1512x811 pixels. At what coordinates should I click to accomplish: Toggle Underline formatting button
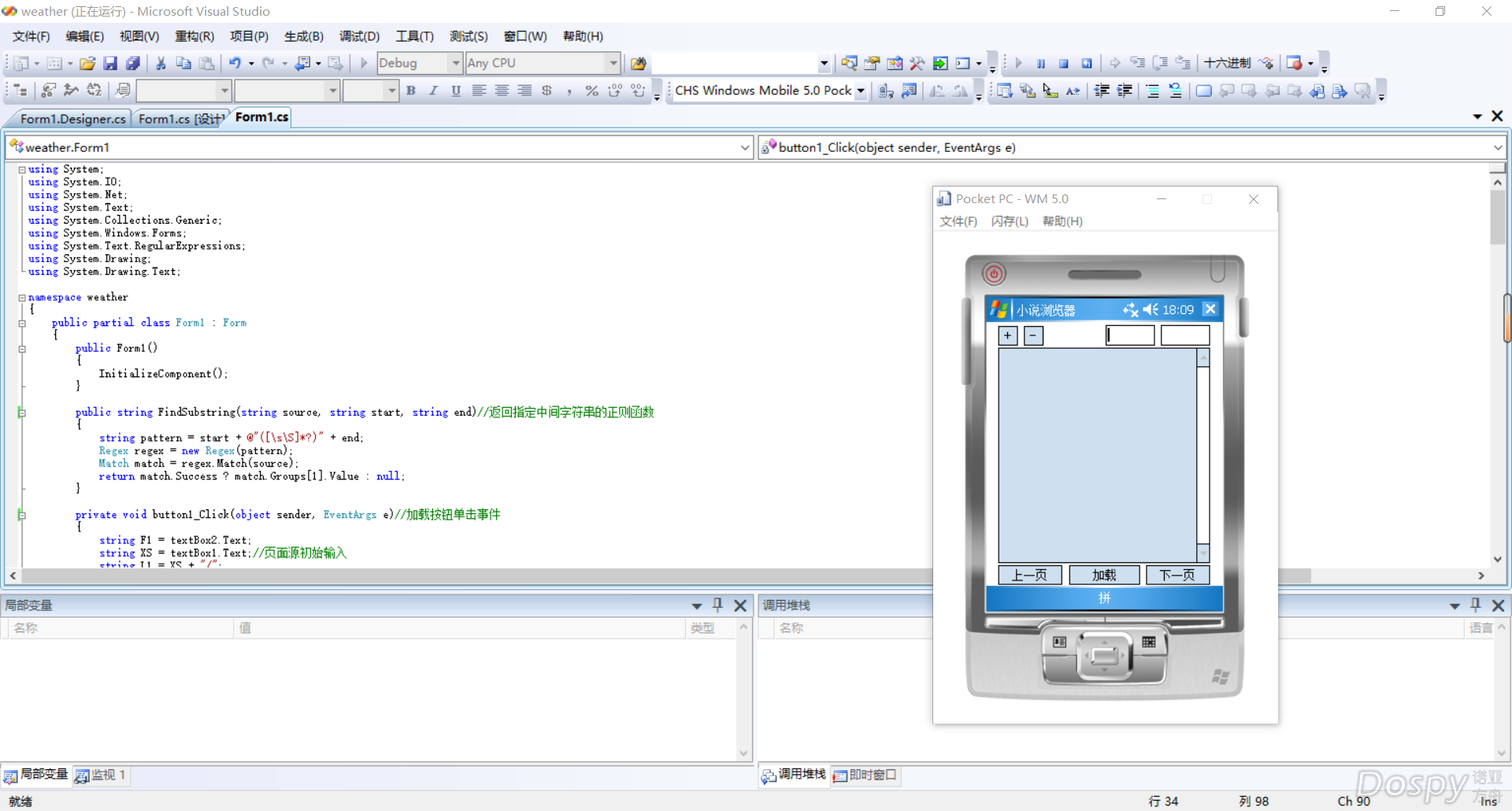coord(456,91)
